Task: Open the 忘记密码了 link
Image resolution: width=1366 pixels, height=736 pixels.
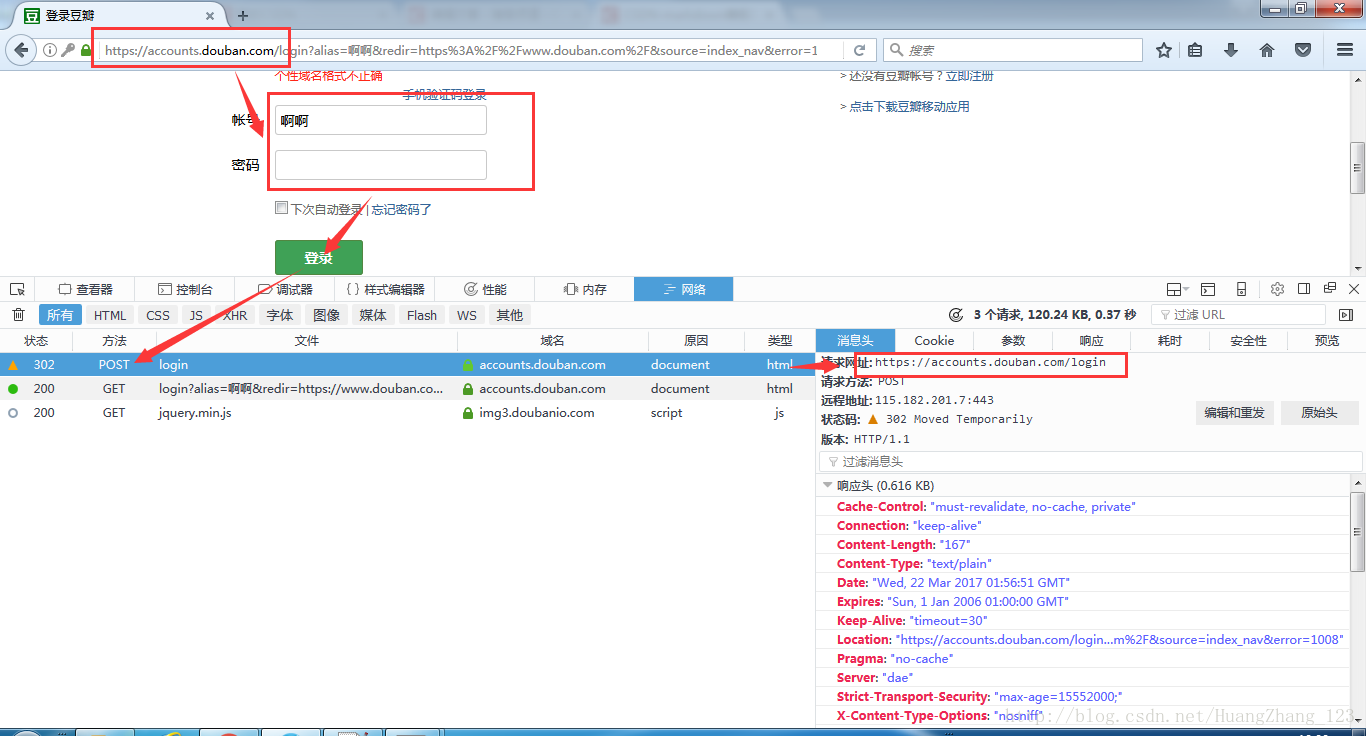Action: (401, 209)
